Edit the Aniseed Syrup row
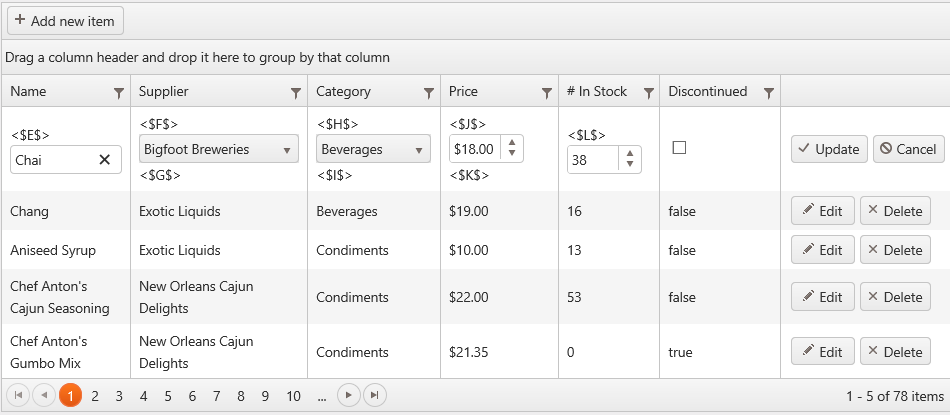Viewport: 950px width, 415px height. point(823,250)
